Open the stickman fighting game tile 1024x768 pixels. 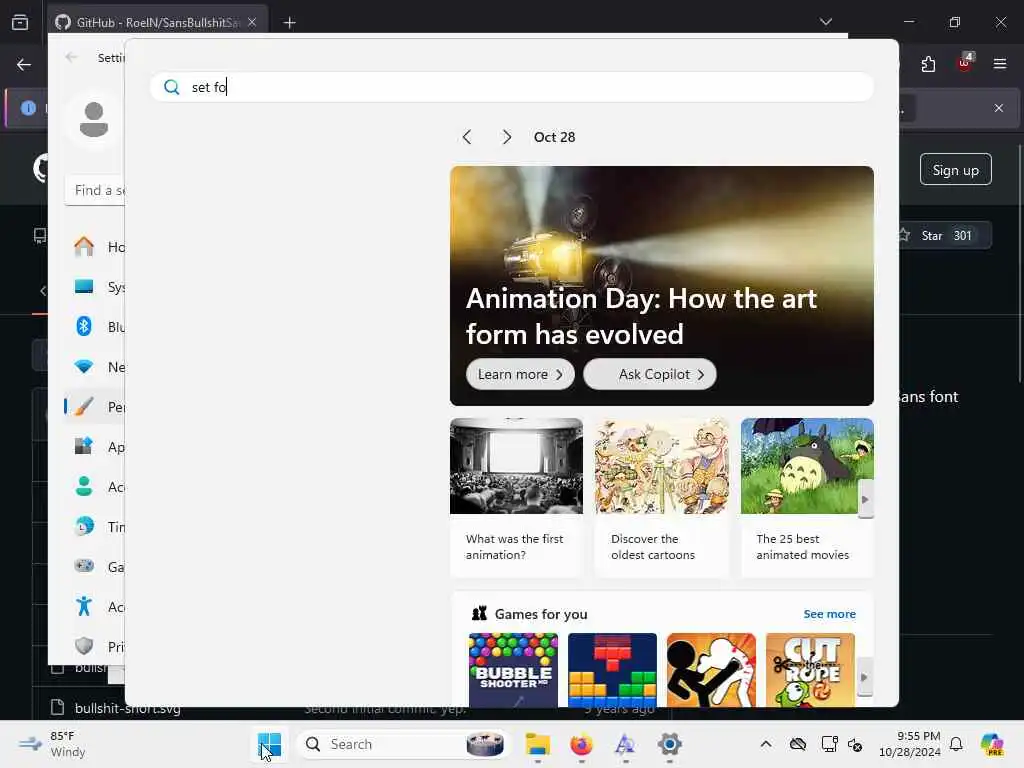tap(711, 670)
